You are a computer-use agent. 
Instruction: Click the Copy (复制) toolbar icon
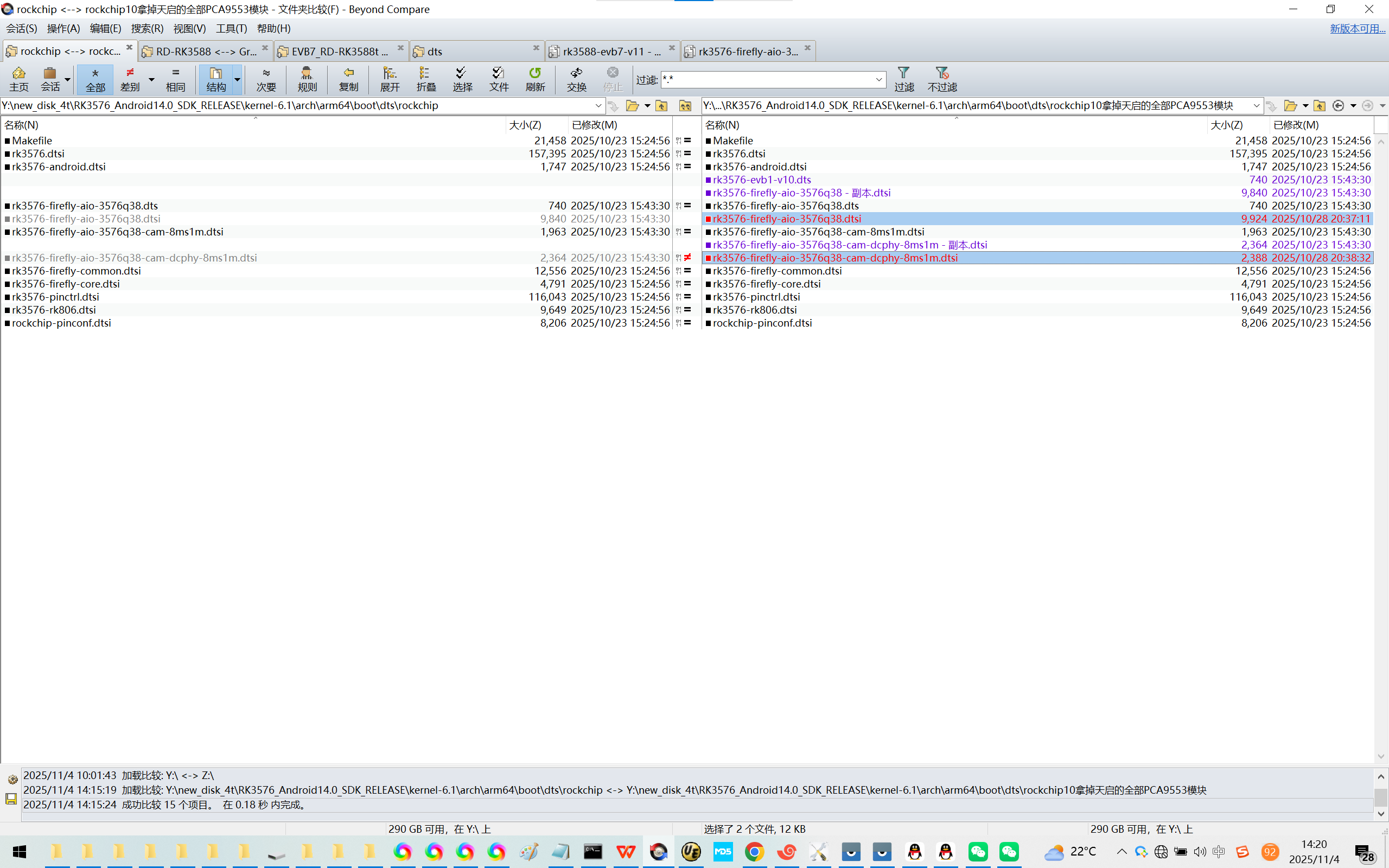[x=348, y=79]
